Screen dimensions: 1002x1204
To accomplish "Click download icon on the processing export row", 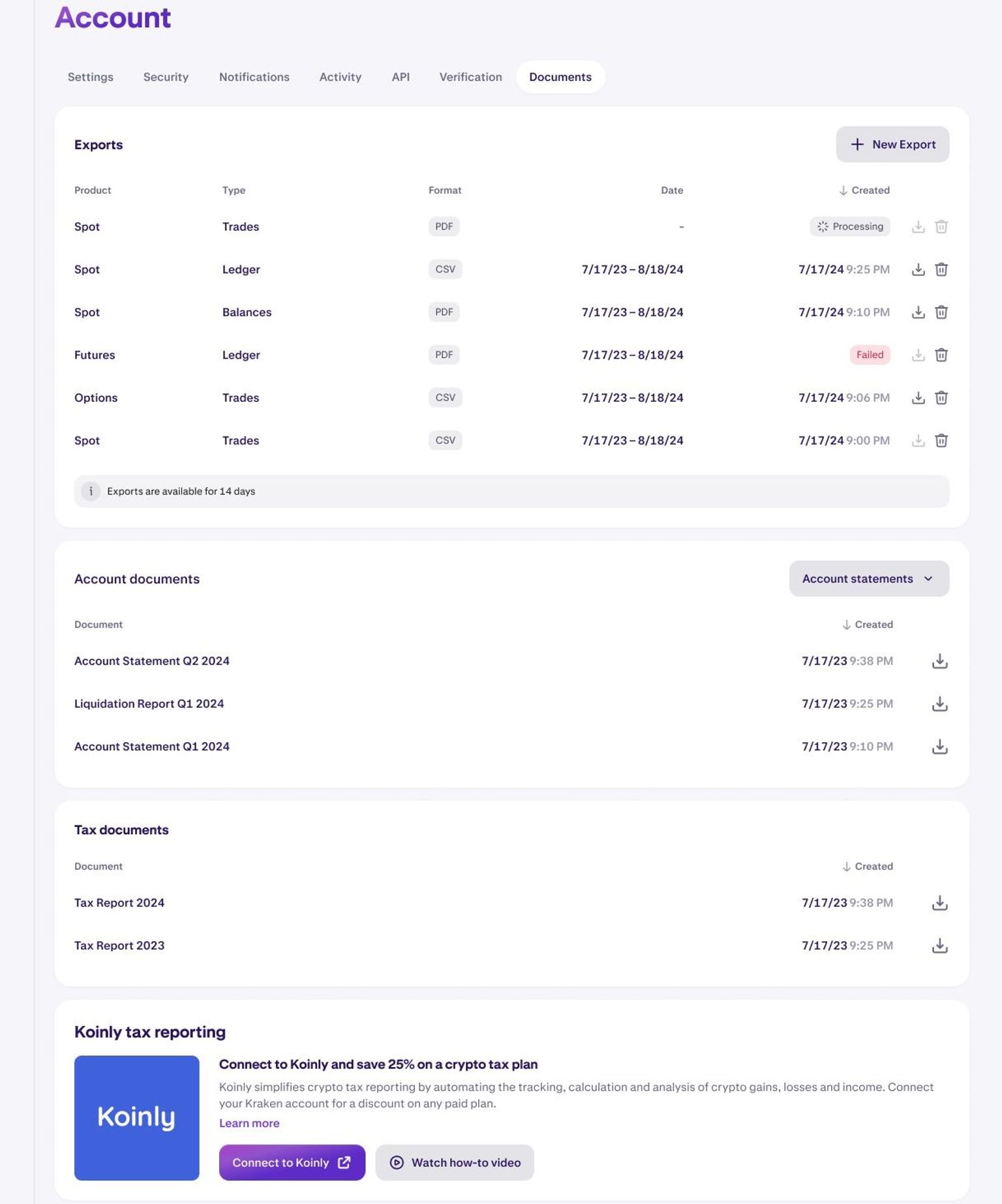I will (x=918, y=227).
